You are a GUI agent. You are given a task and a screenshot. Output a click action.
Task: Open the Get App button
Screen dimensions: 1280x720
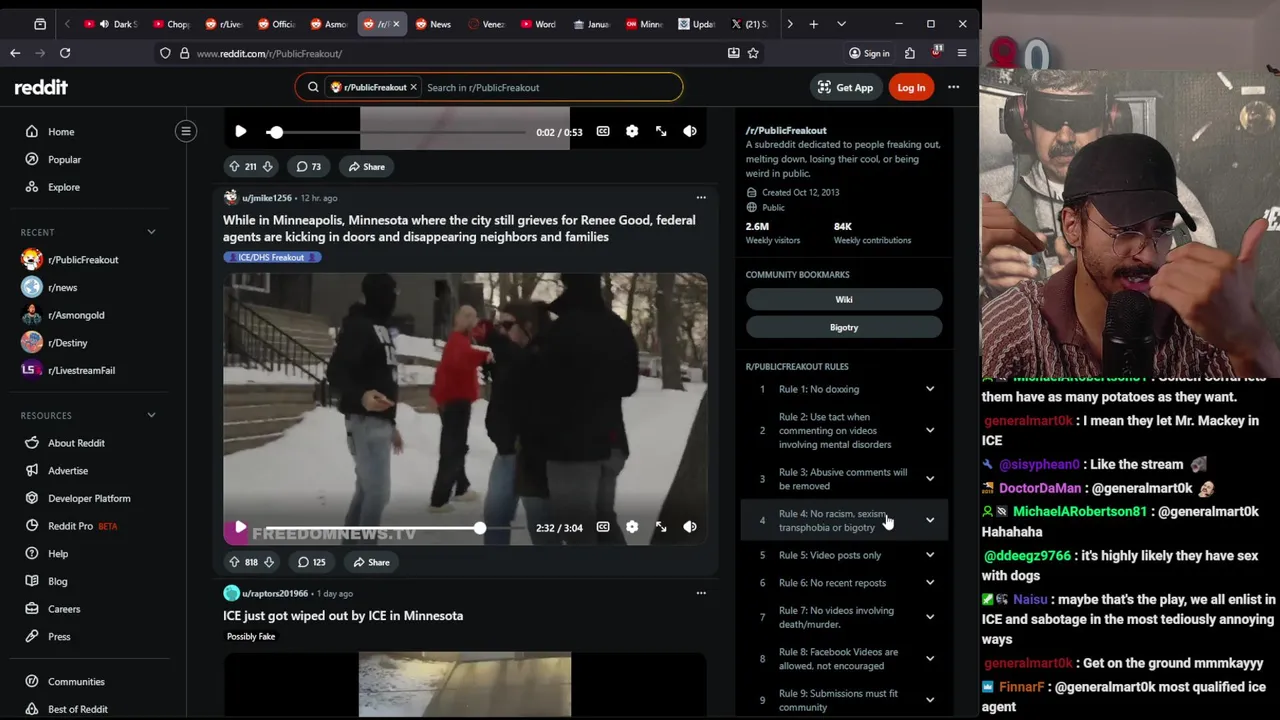coord(845,87)
